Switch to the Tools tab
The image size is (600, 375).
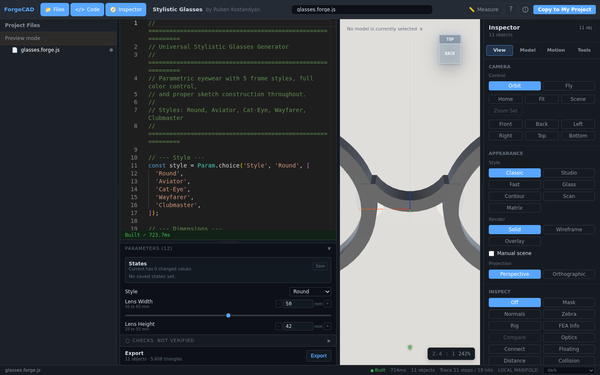point(584,50)
